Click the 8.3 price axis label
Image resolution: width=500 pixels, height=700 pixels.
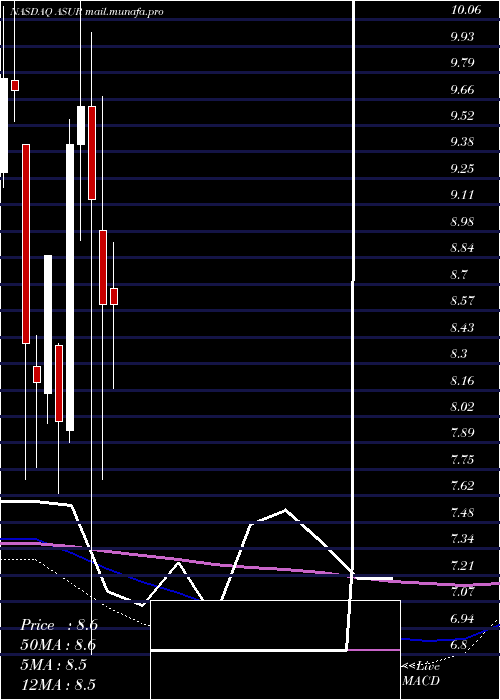459,354
